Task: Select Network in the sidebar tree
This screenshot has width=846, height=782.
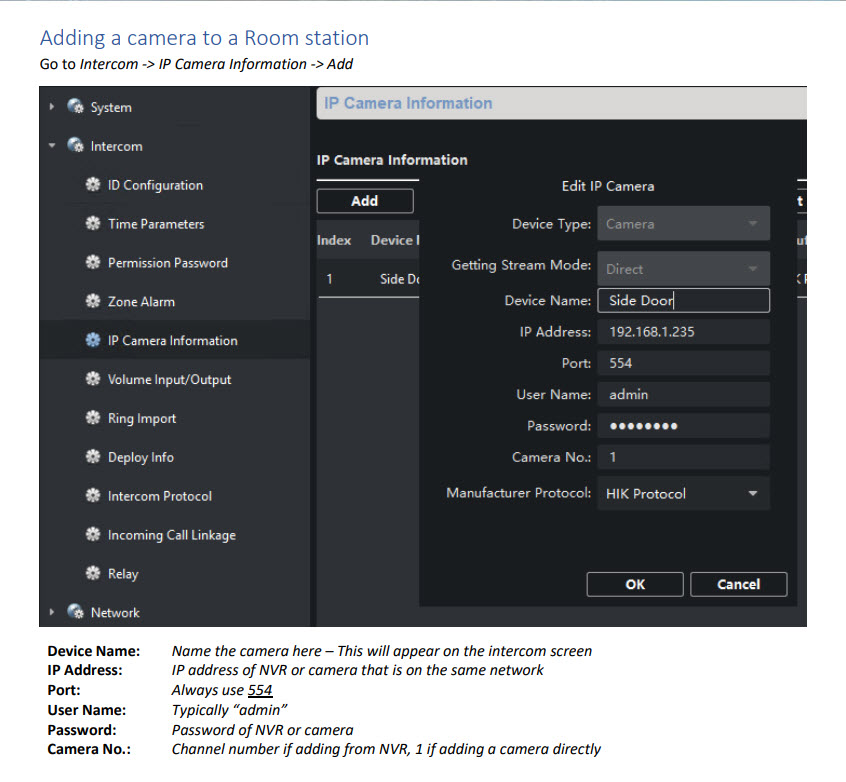Action: (x=115, y=613)
